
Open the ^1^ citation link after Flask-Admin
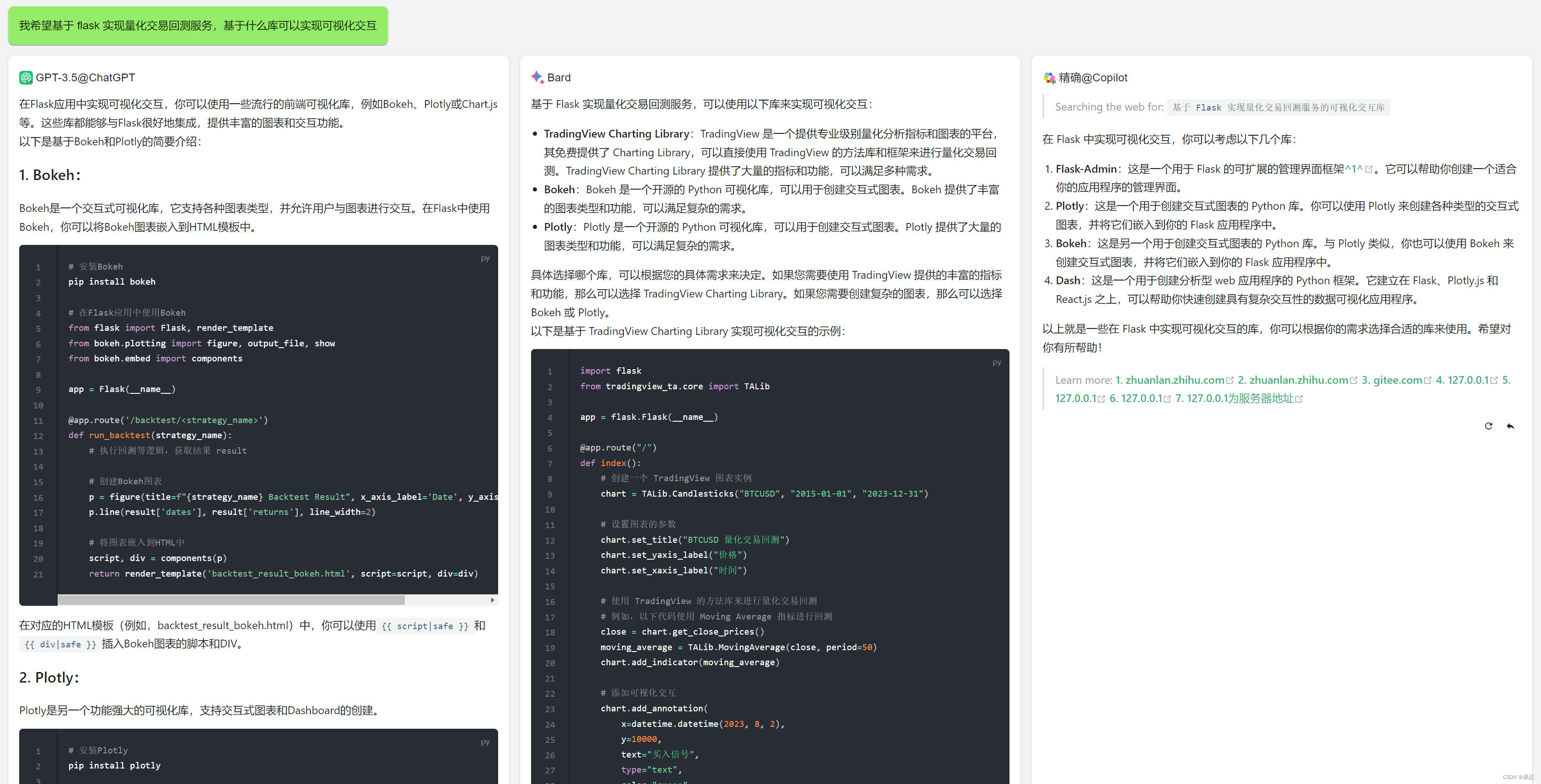point(1353,169)
